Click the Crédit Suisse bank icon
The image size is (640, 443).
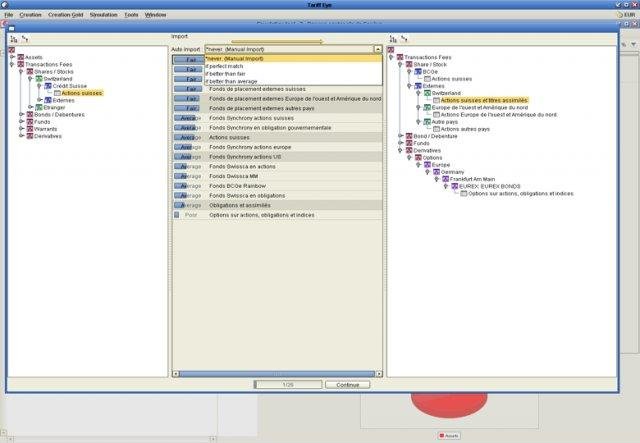pyautogui.click(x=48, y=86)
